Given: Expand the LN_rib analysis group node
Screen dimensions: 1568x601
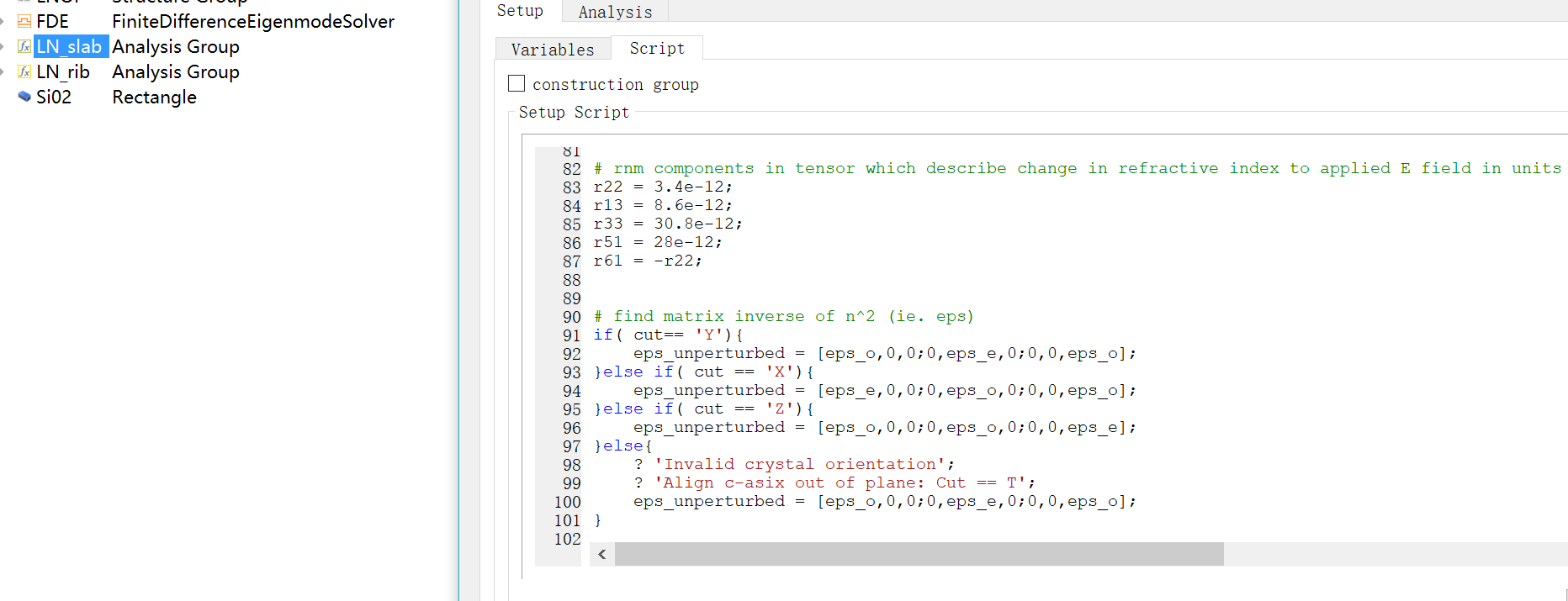Looking at the screenshot, I should (3, 72).
